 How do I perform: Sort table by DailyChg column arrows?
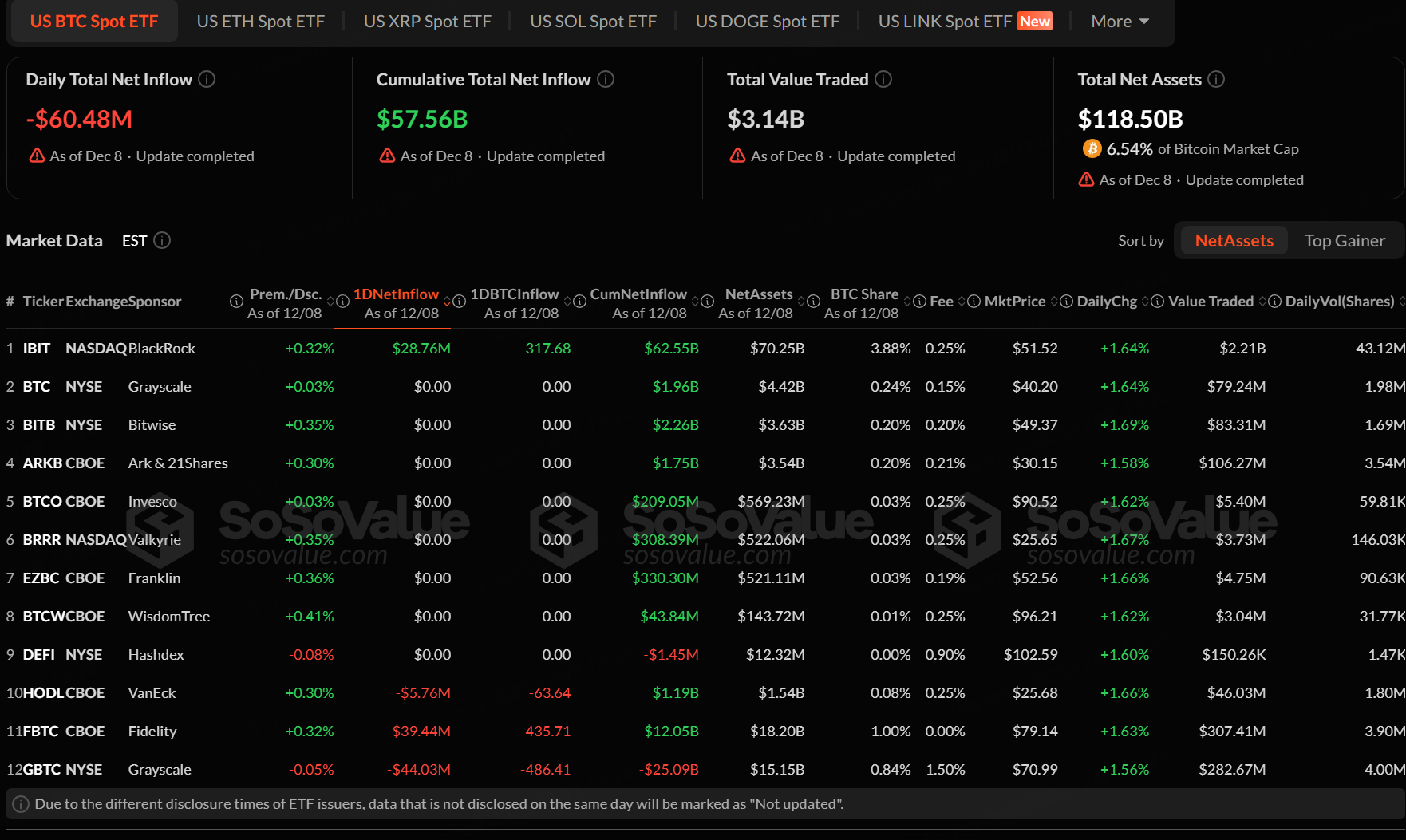(1145, 302)
